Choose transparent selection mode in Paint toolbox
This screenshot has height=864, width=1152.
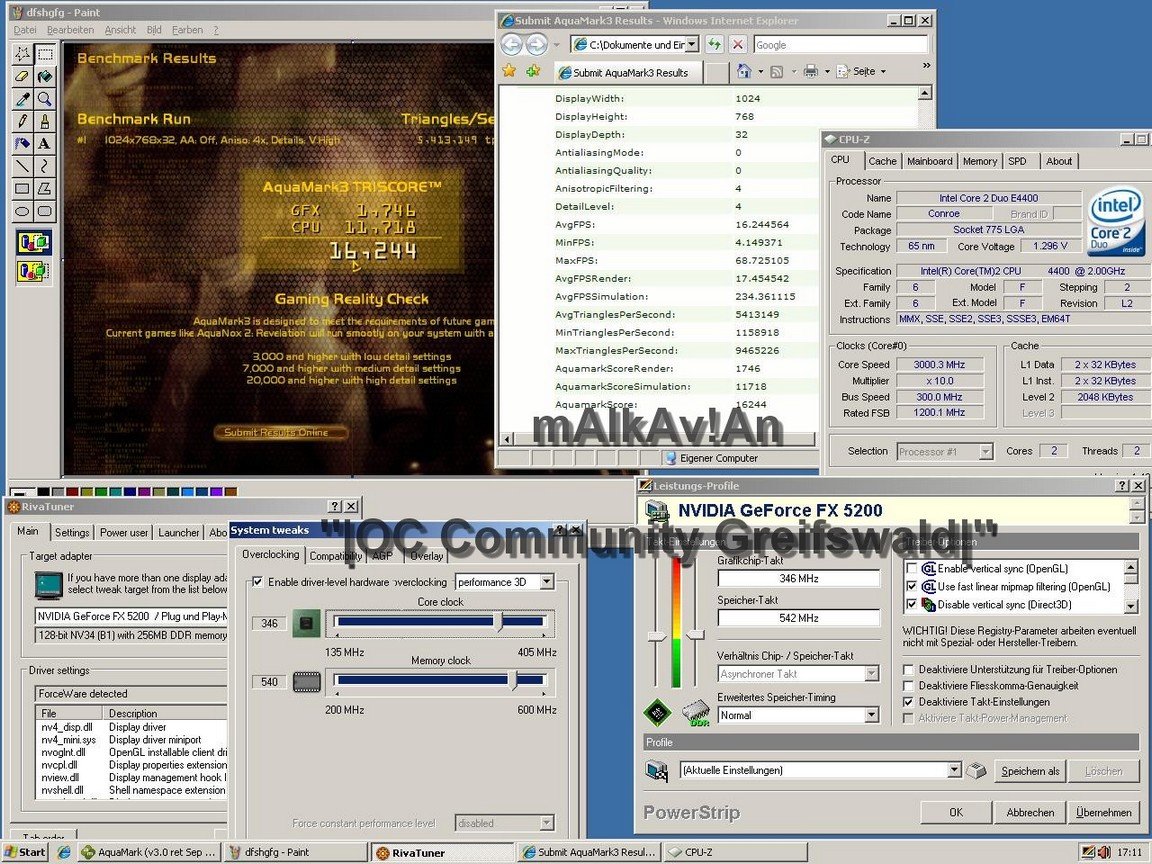point(34,271)
